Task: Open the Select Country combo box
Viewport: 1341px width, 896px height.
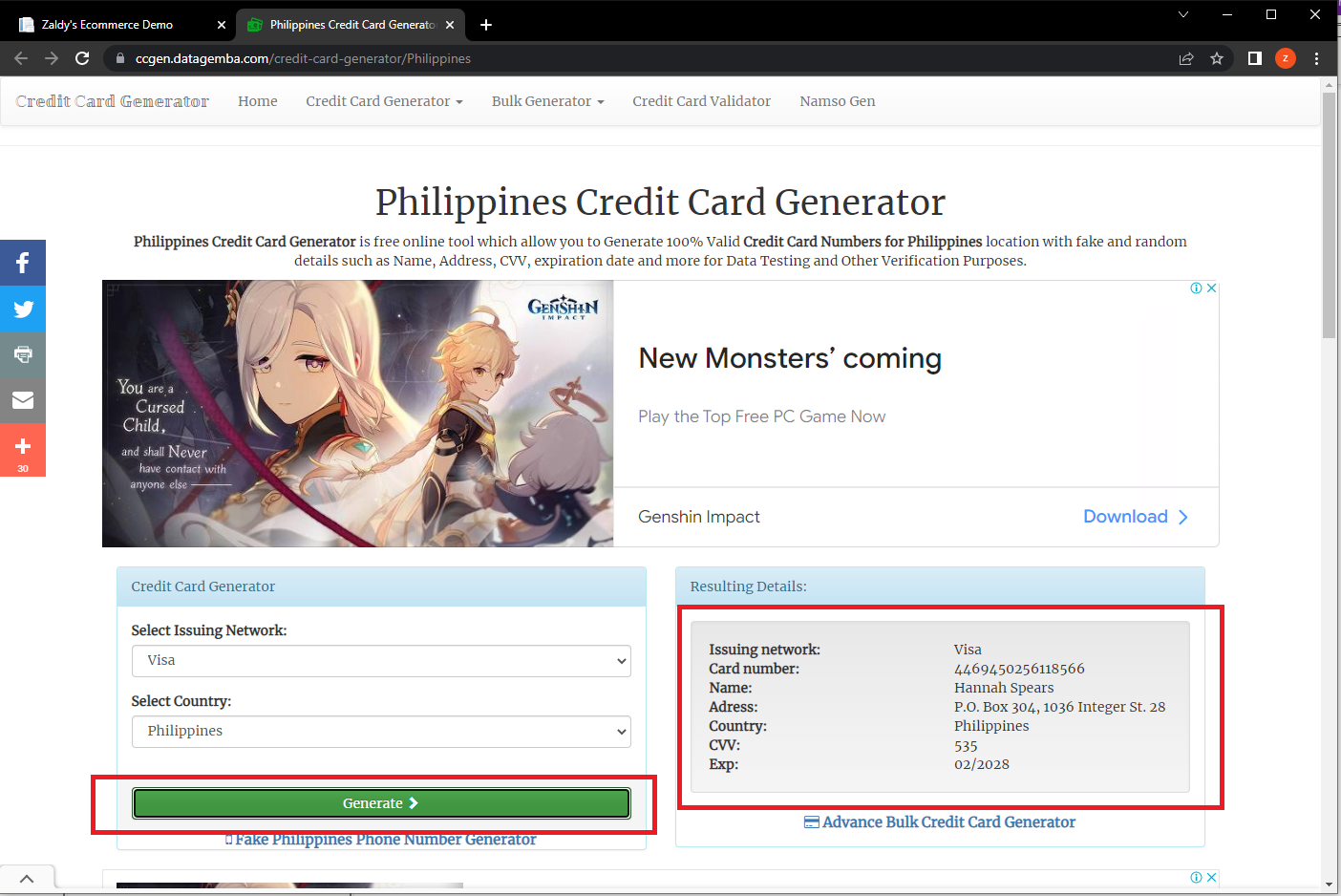Action: 381,731
